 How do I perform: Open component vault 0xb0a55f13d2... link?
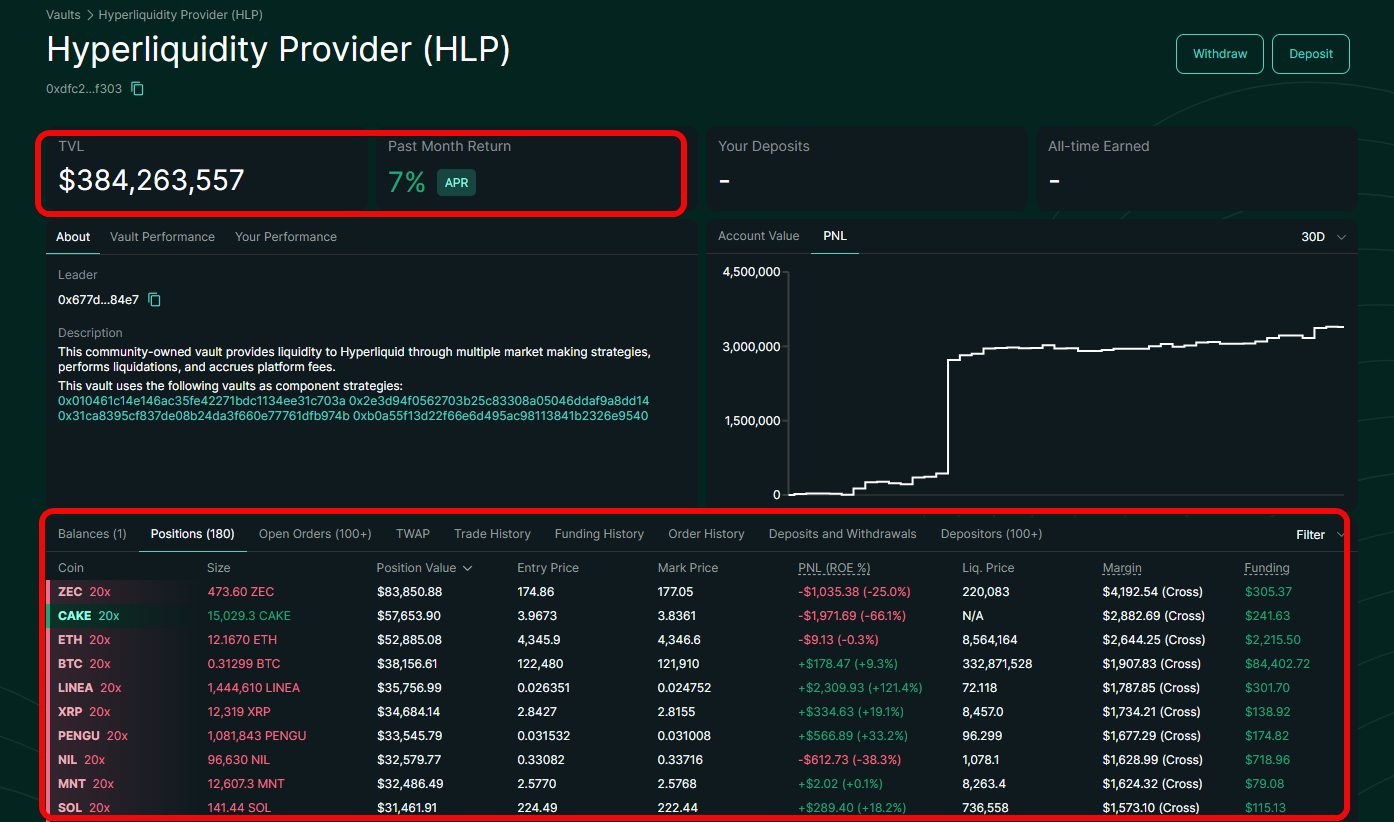(500, 416)
